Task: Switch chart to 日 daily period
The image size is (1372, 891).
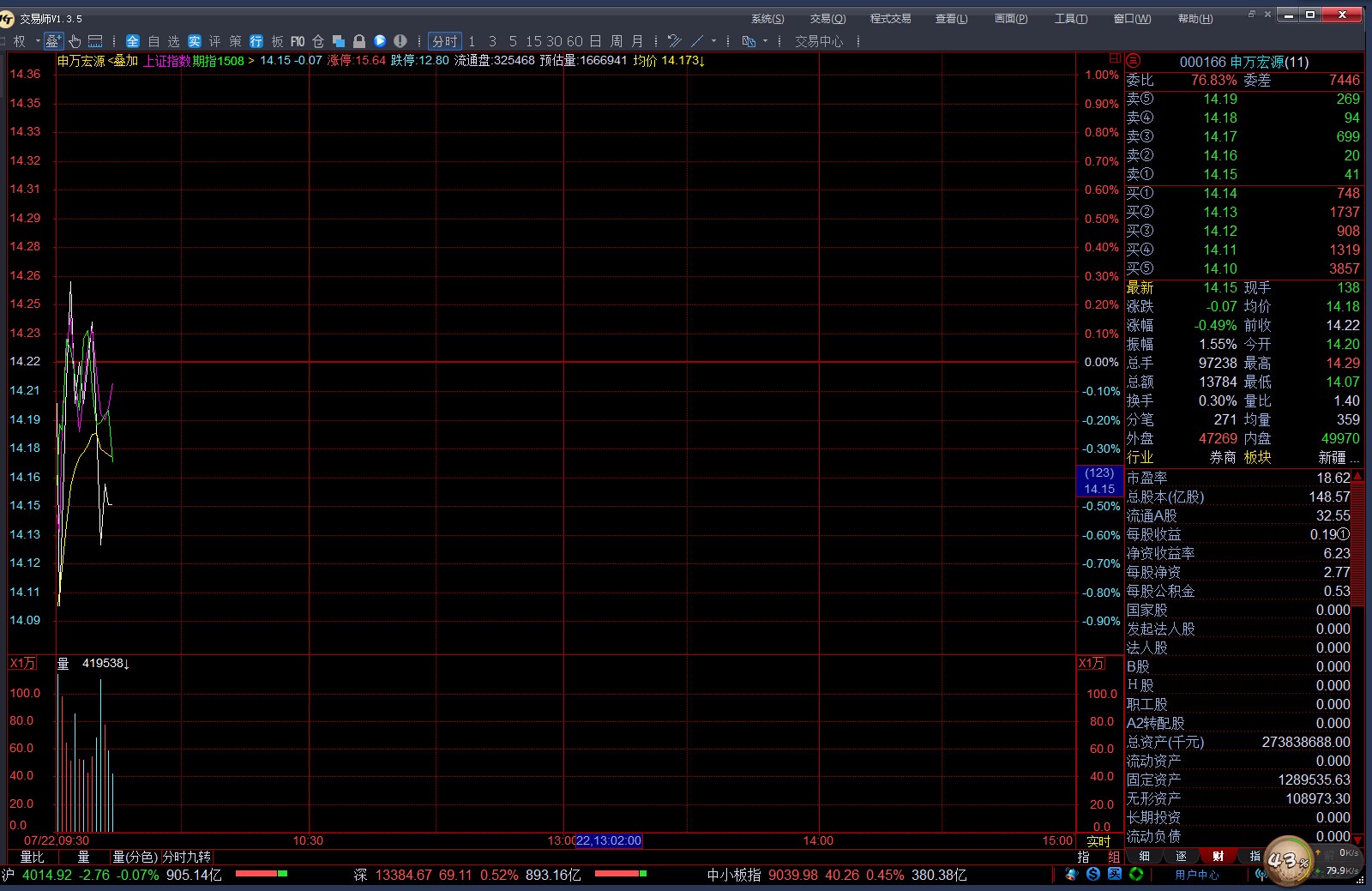Action: pyautogui.click(x=595, y=41)
